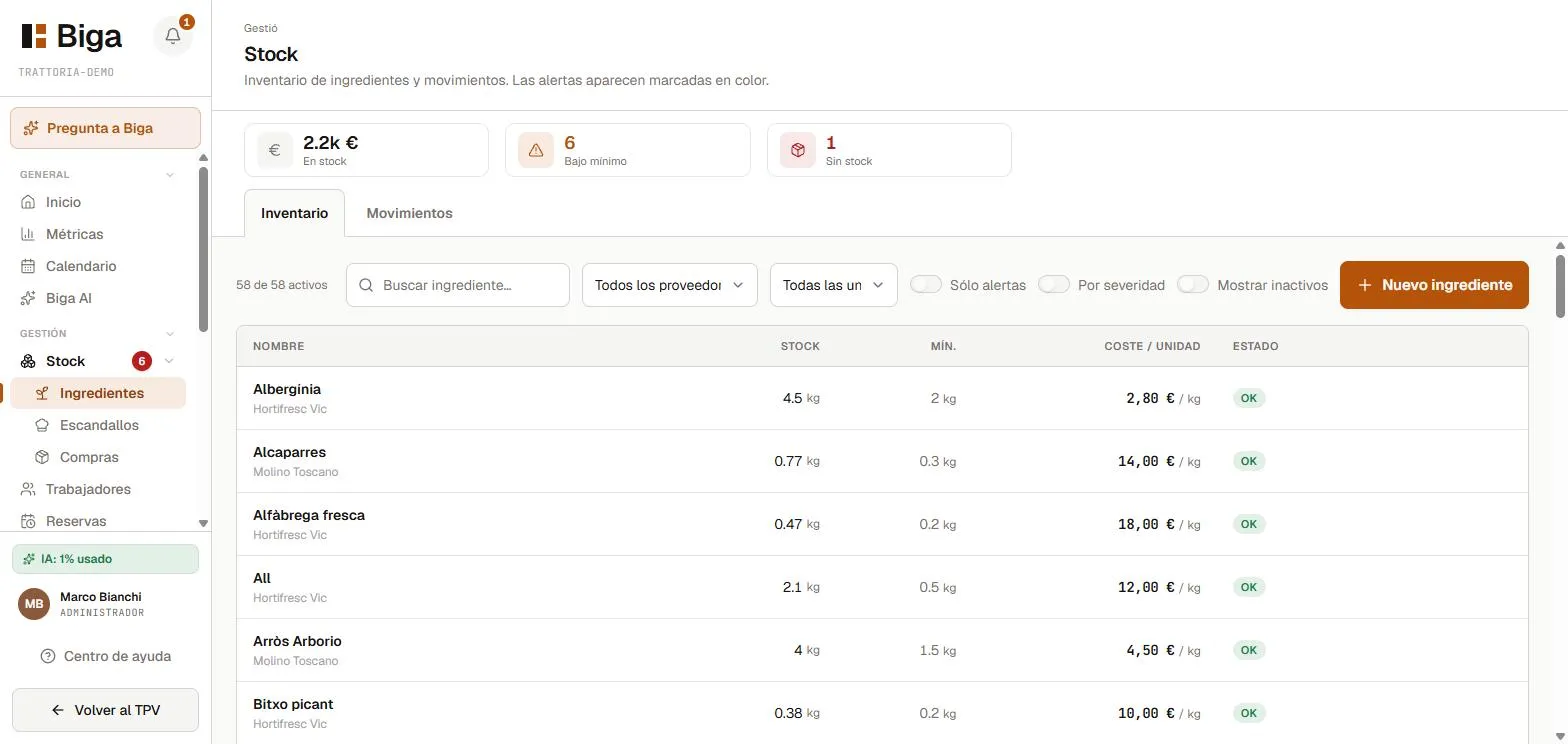Click the Inicio home icon
The height and width of the screenshot is (744, 1568).
coord(28,202)
